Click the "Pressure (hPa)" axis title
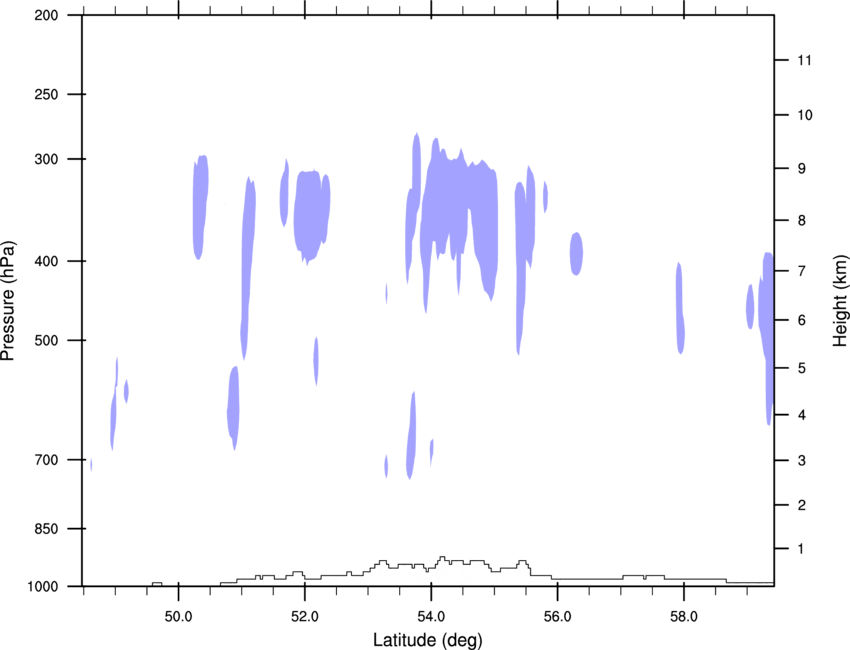 [8, 301]
